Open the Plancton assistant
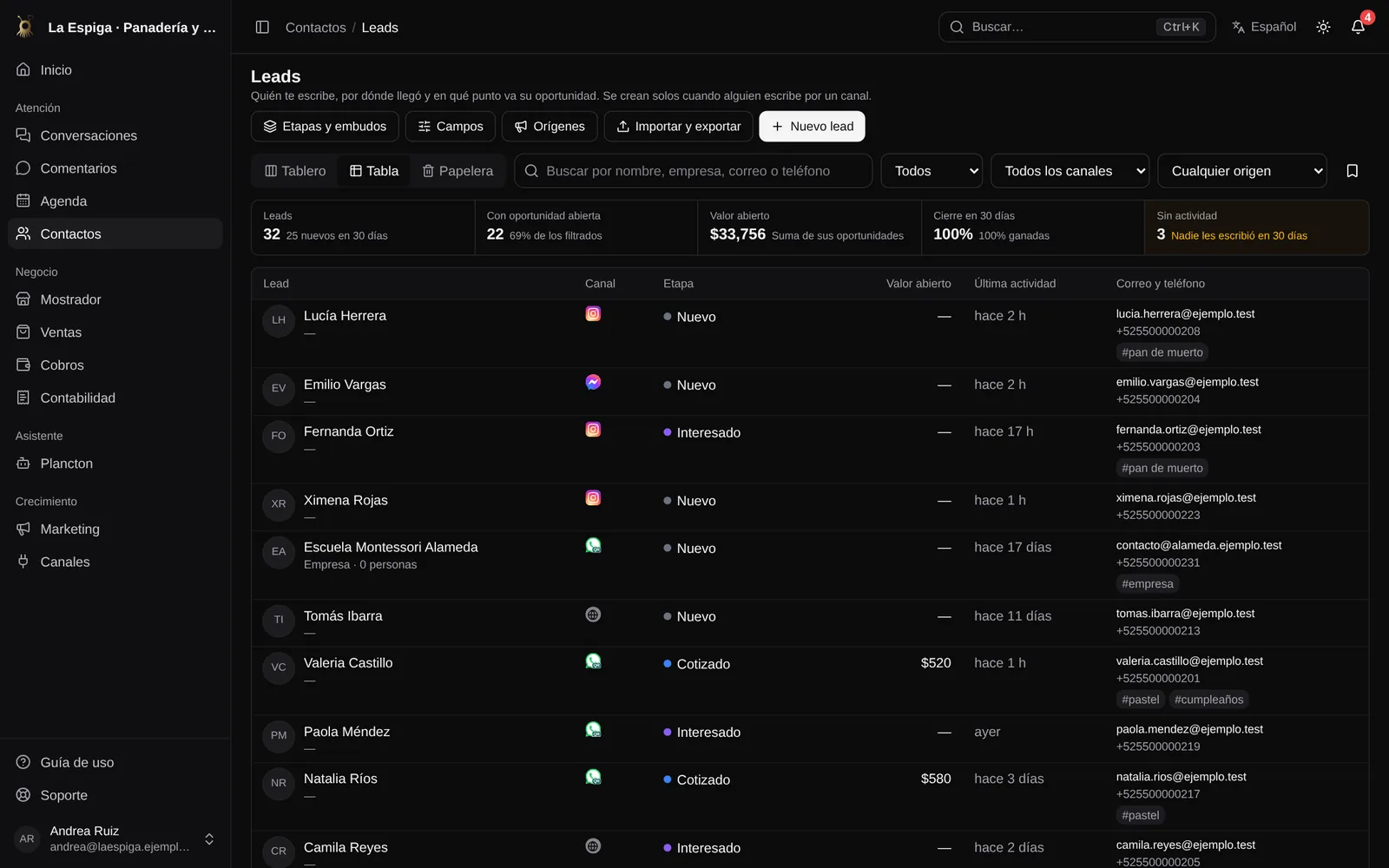Viewport: 1389px width, 868px height. (115, 464)
